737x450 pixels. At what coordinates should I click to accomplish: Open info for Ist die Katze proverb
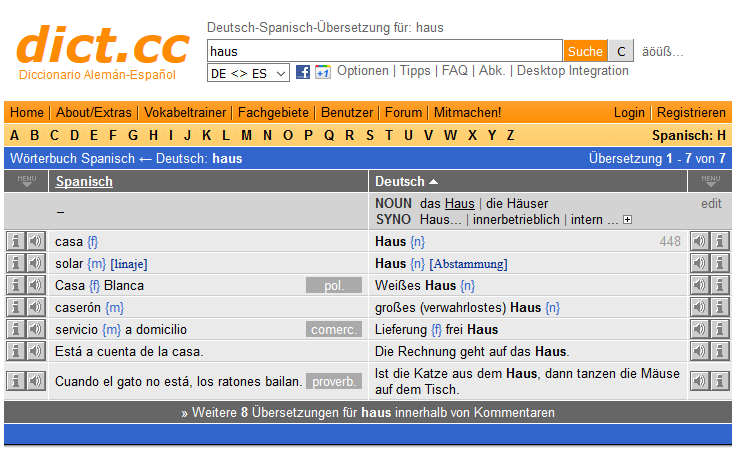719,381
